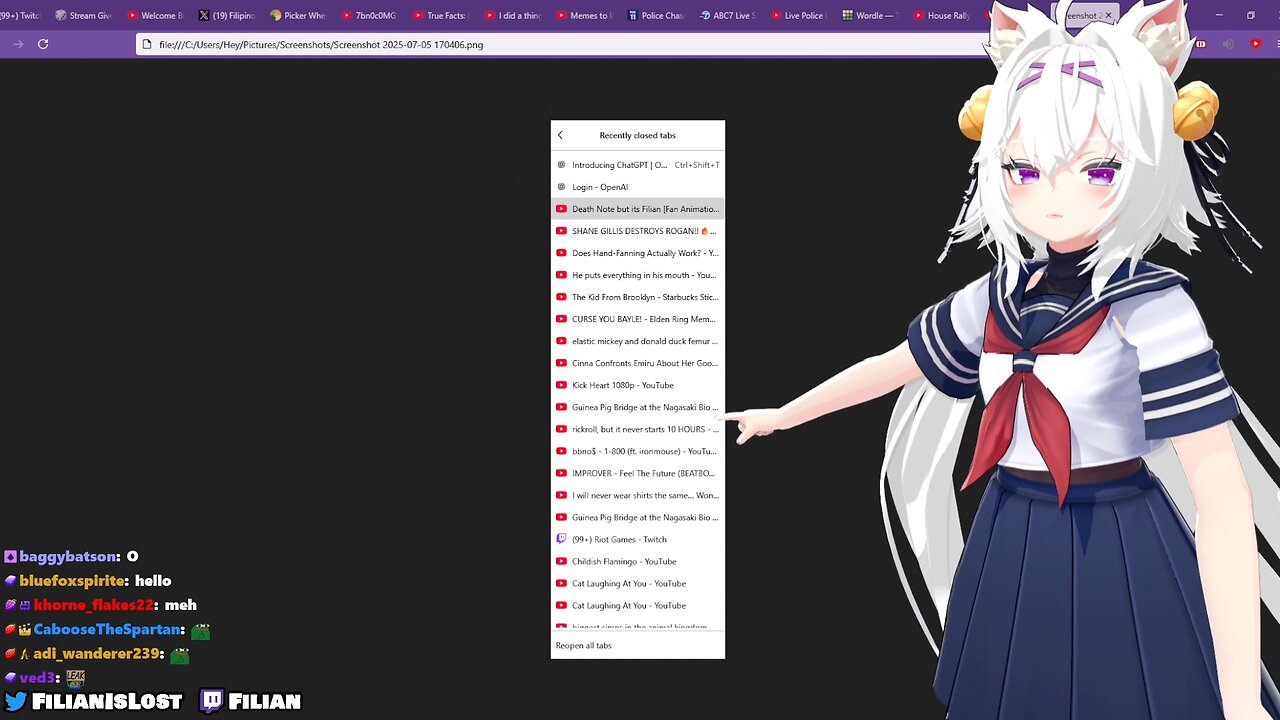Click the file info icon in address bar
Viewport: 1280px width, 720px height.
point(147,44)
